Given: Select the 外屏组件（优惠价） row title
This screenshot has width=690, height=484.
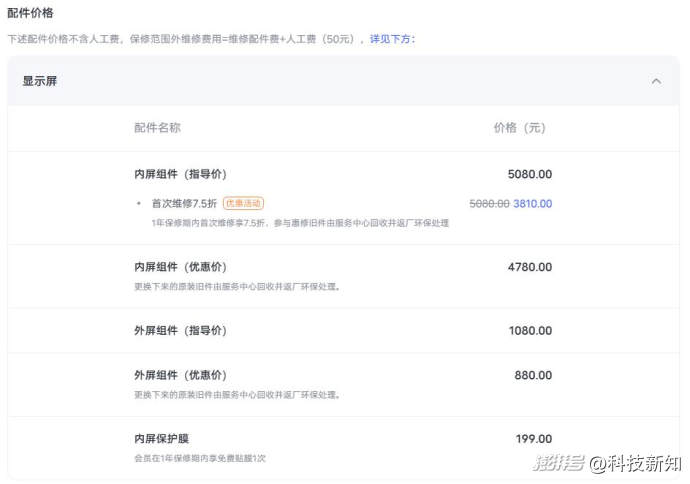Looking at the screenshot, I should click(180, 375).
